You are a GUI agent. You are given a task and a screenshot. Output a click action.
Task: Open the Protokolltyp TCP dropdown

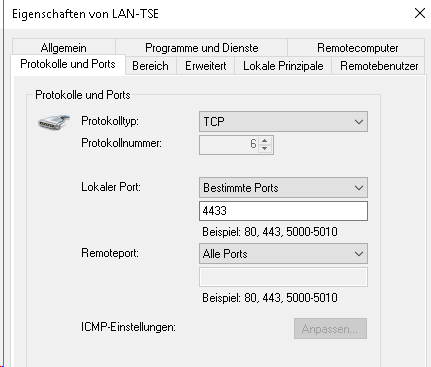[283, 122]
